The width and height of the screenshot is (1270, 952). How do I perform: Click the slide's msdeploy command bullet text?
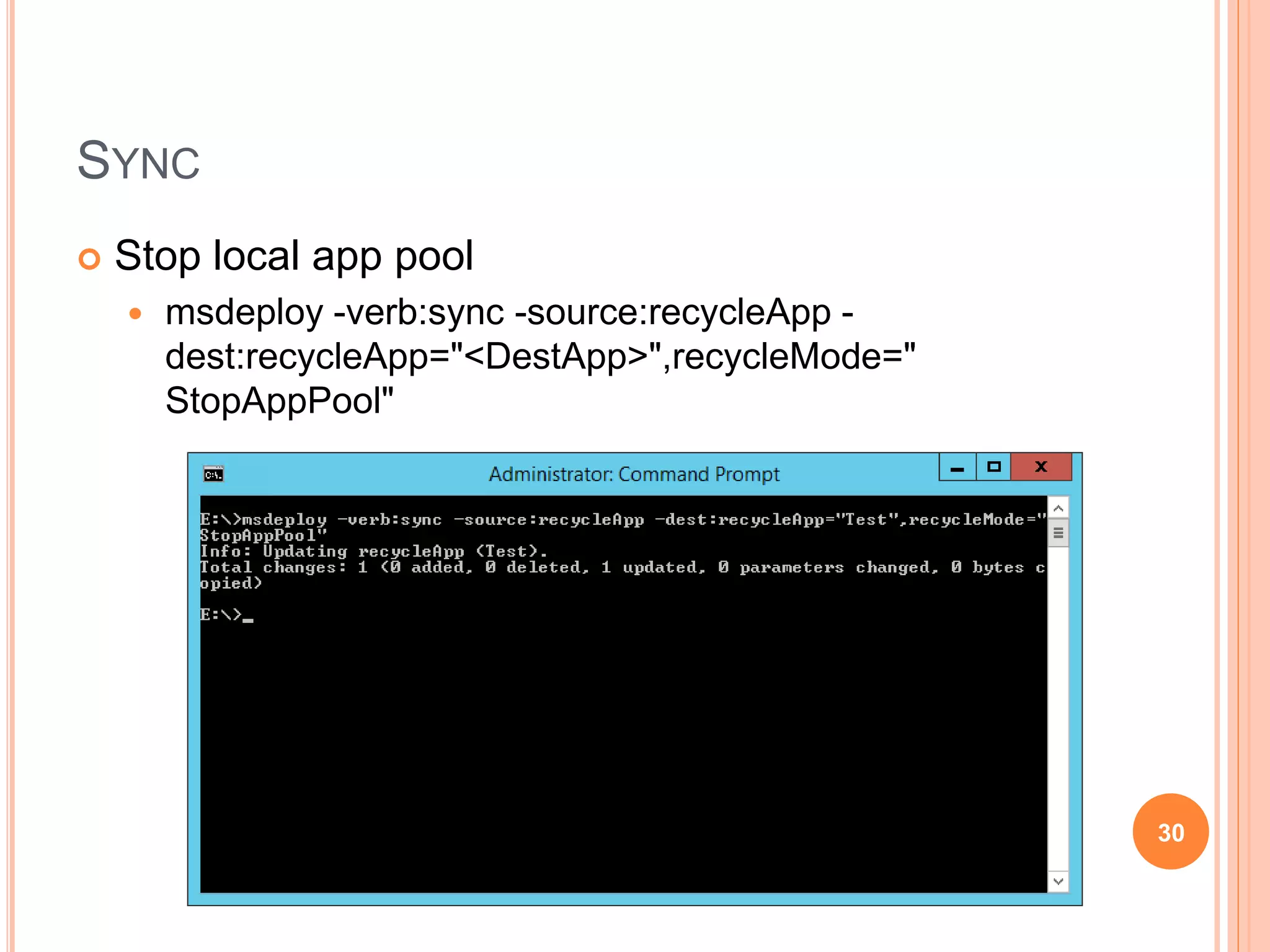(540, 356)
